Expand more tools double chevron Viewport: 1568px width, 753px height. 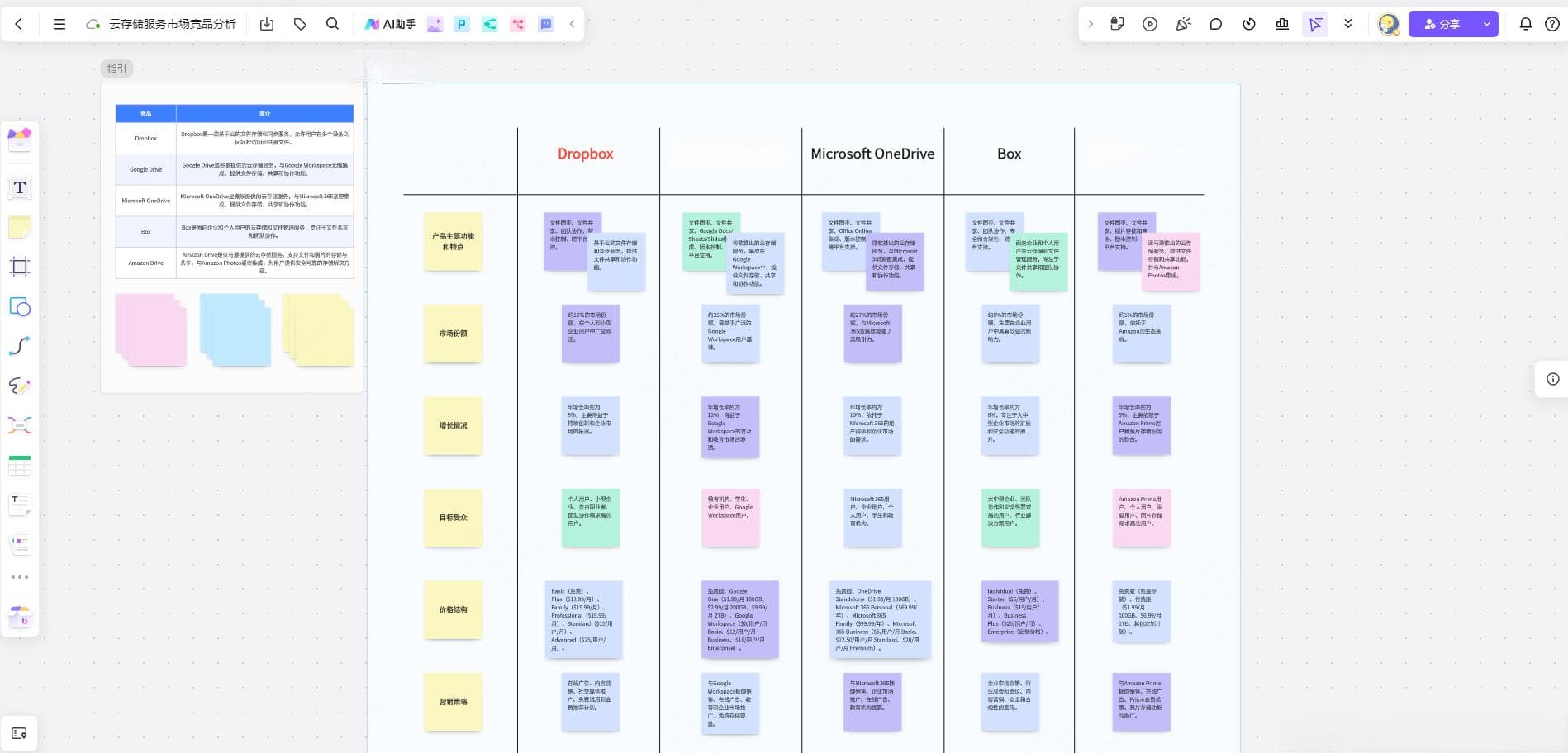(1348, 24)
